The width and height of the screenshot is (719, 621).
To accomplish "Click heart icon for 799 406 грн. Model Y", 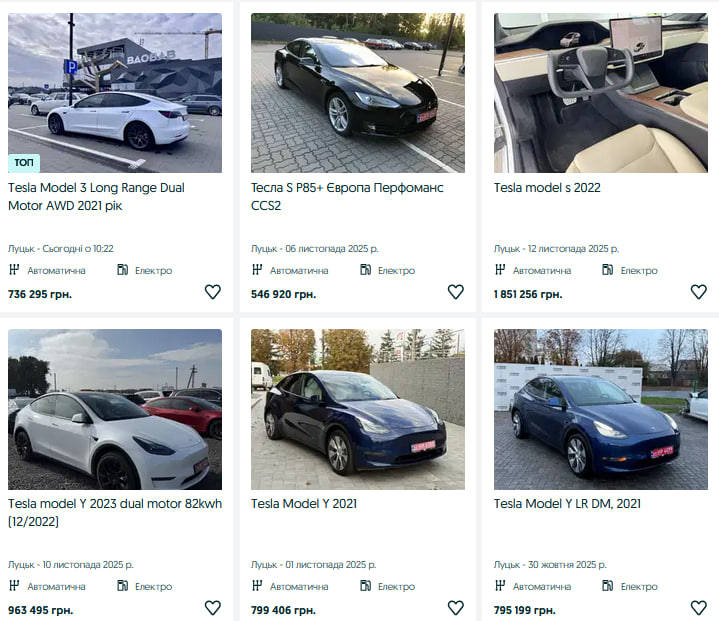I will pos(455,608).
